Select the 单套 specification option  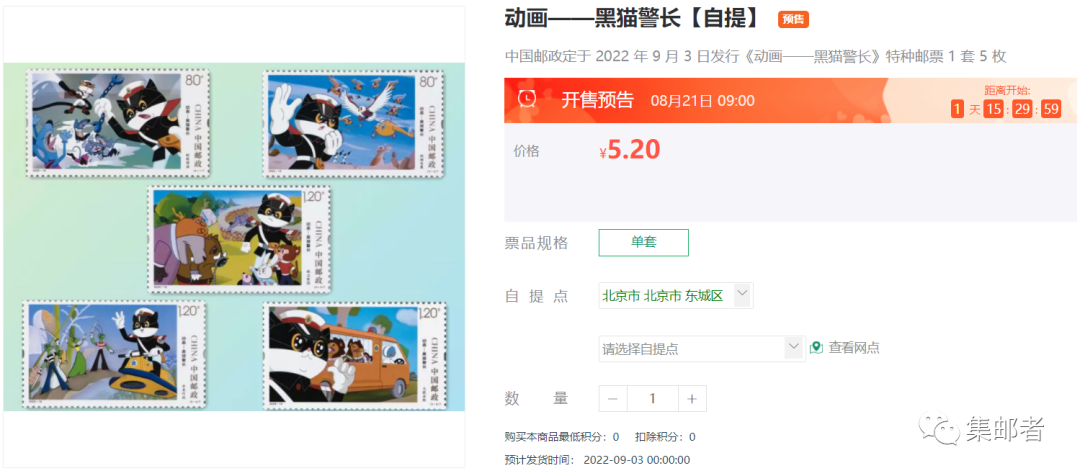643,242
